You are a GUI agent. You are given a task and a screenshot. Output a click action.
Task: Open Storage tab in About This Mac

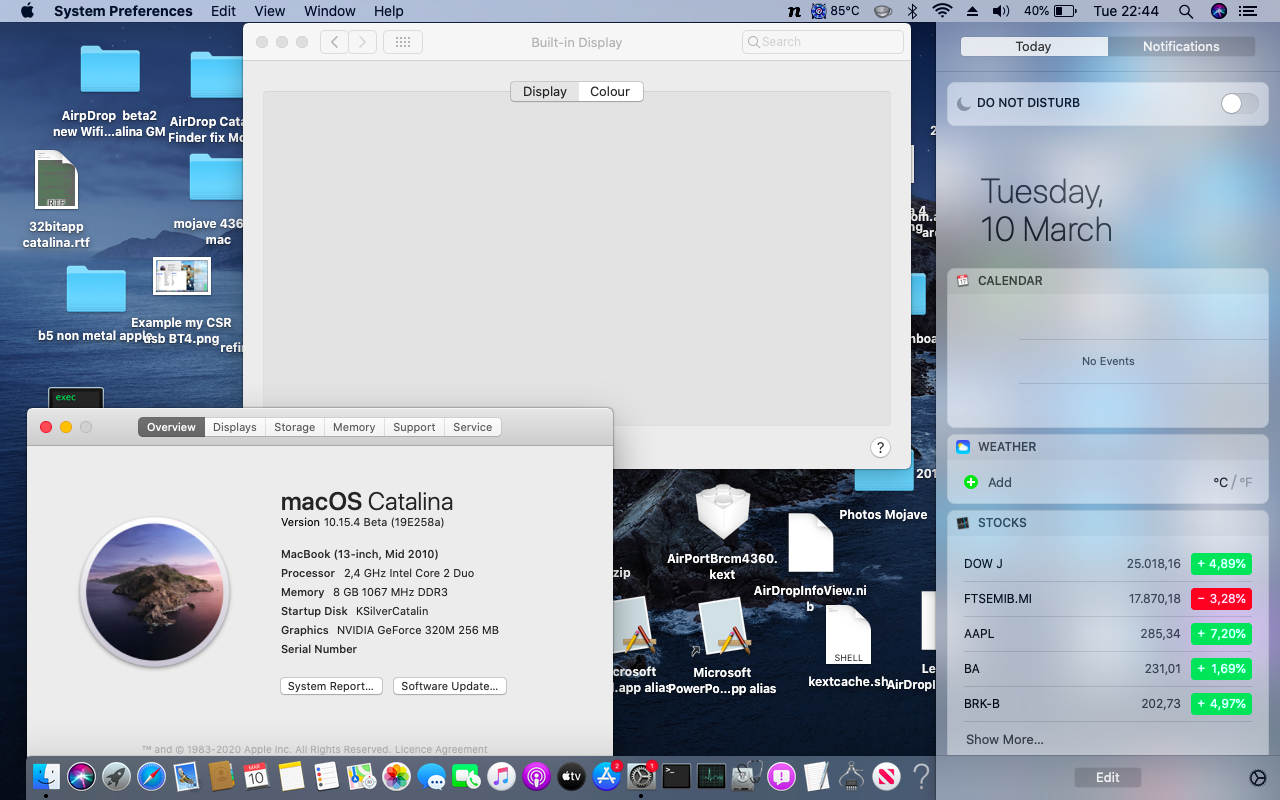tap(295, 427)
